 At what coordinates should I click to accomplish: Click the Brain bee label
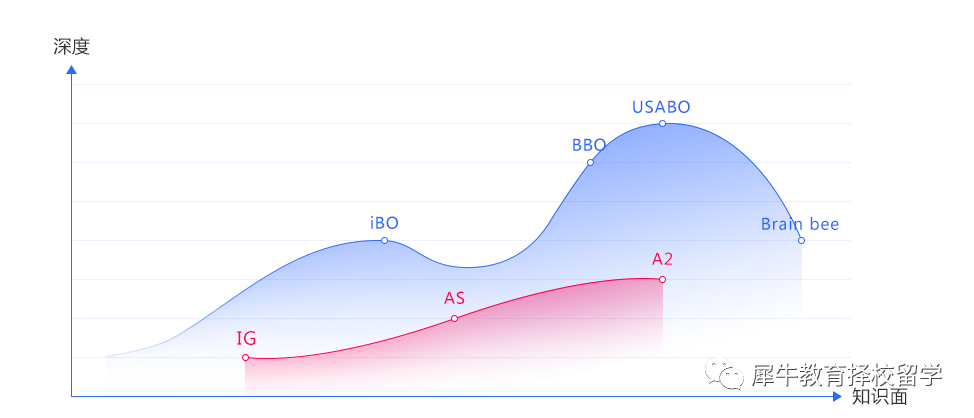pos(800,224)
